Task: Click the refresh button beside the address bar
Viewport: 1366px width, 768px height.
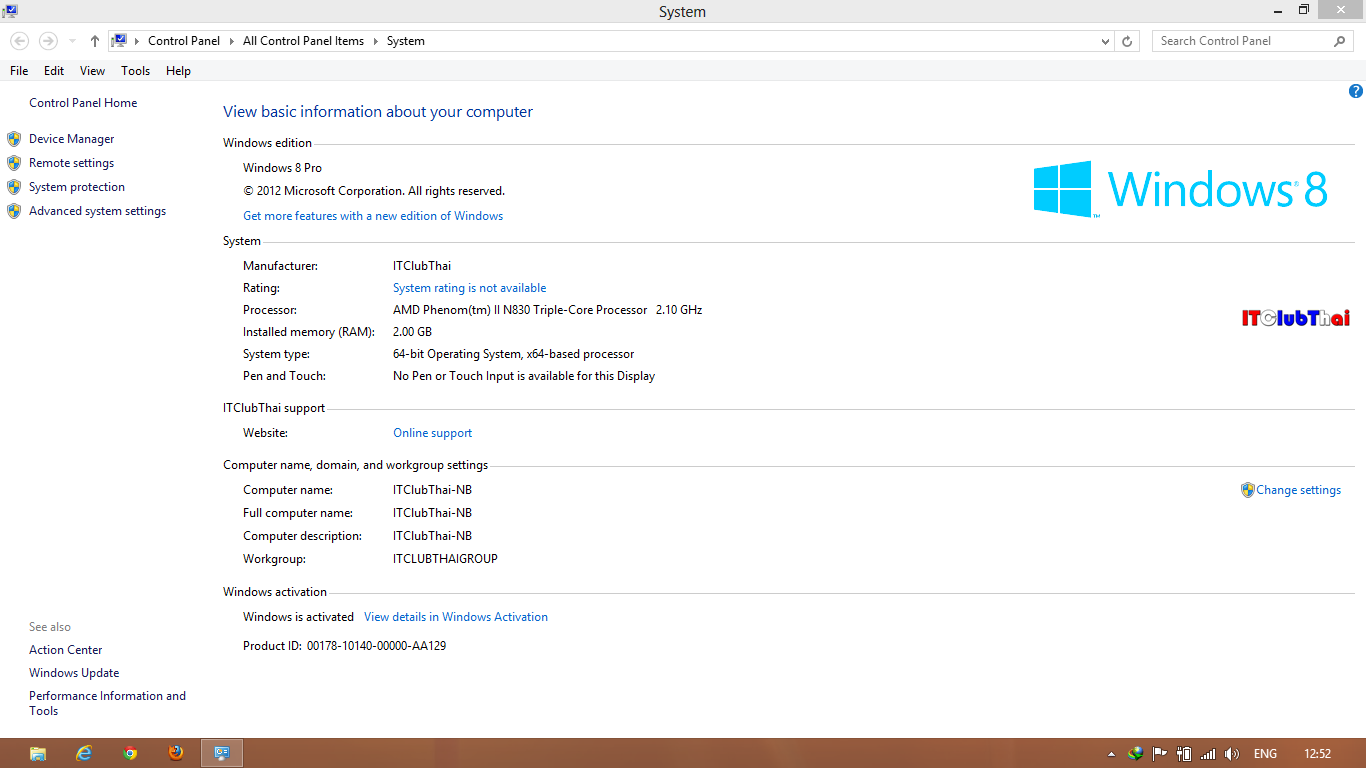Action: point(1127,41)
